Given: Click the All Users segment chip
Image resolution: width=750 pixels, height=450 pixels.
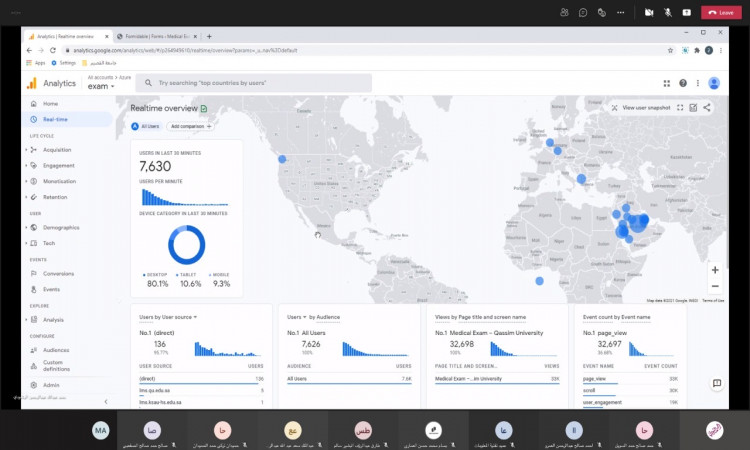Looking at the screenshot, I should pyautogui.click(x=145, y=126).
